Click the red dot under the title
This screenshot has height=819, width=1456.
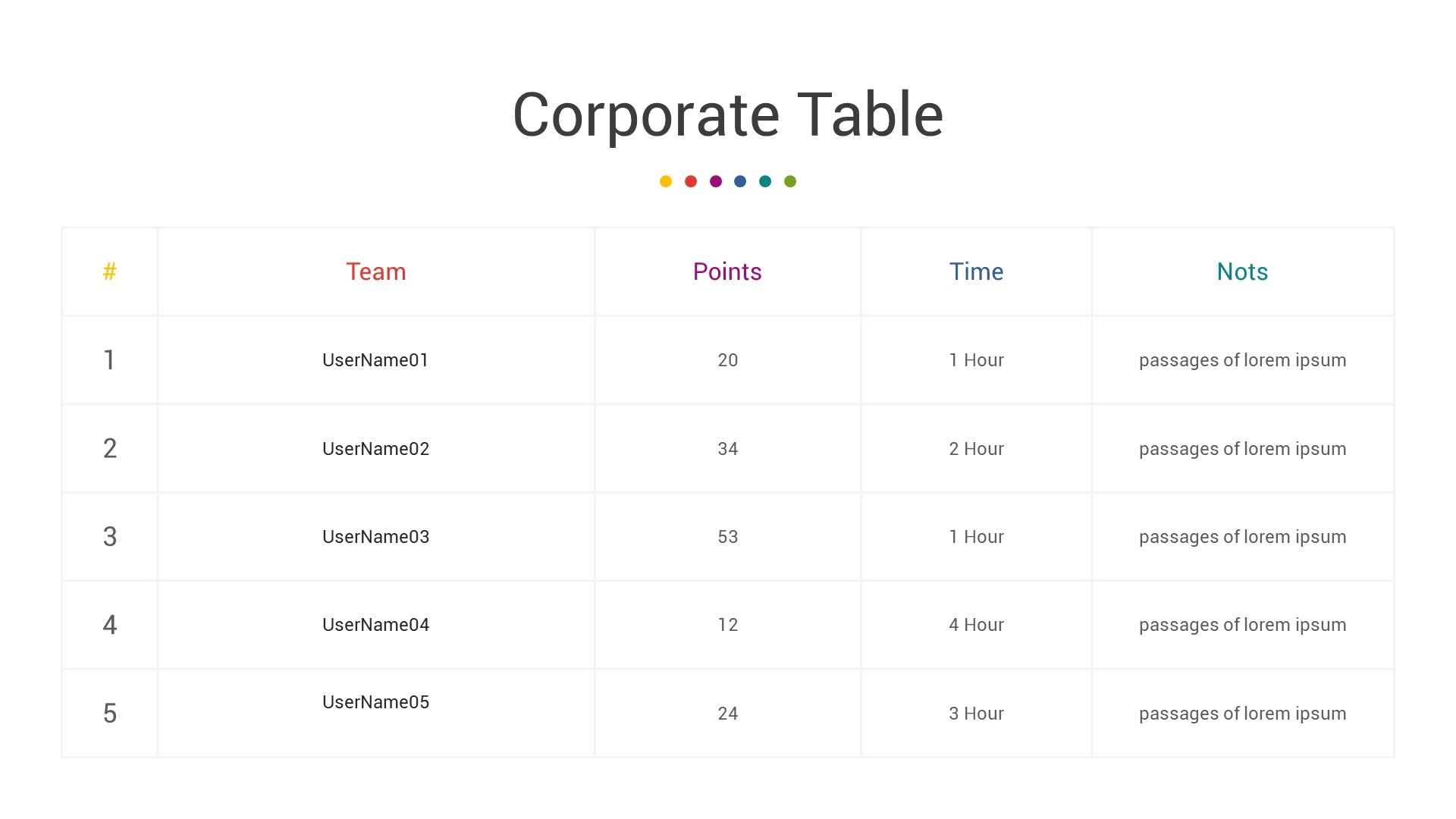click(x=691, y=181)
